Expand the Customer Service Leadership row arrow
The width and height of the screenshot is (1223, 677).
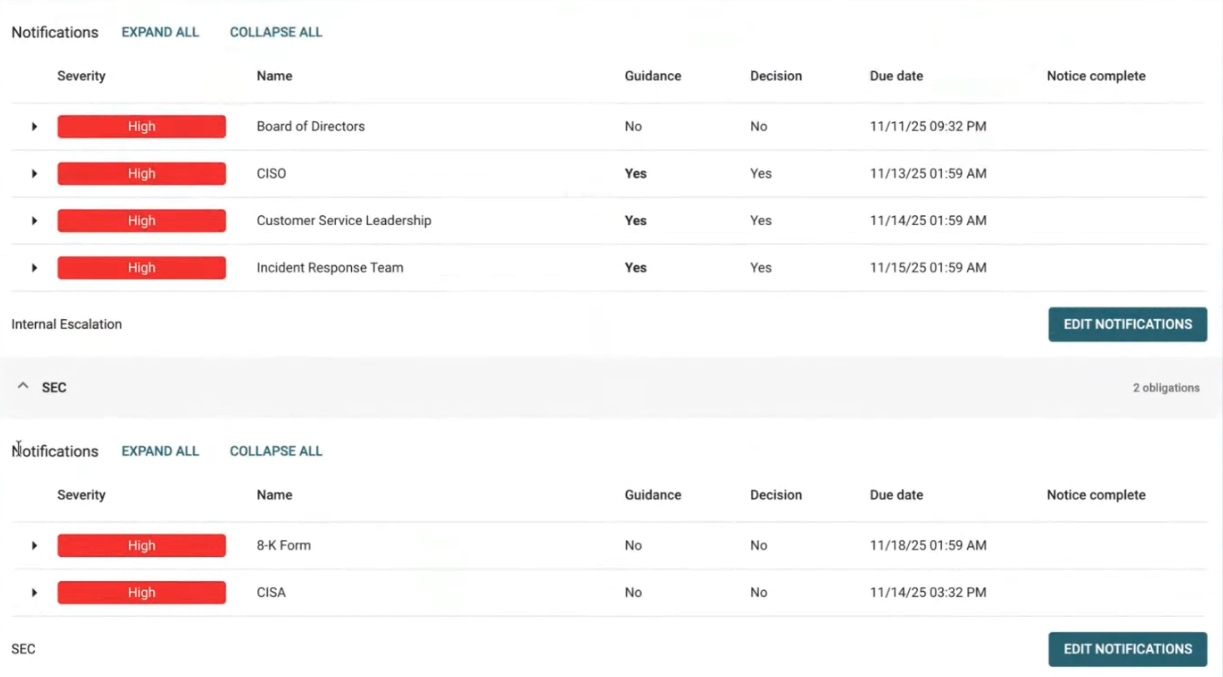pyautogui.click(x=34, y=221)
